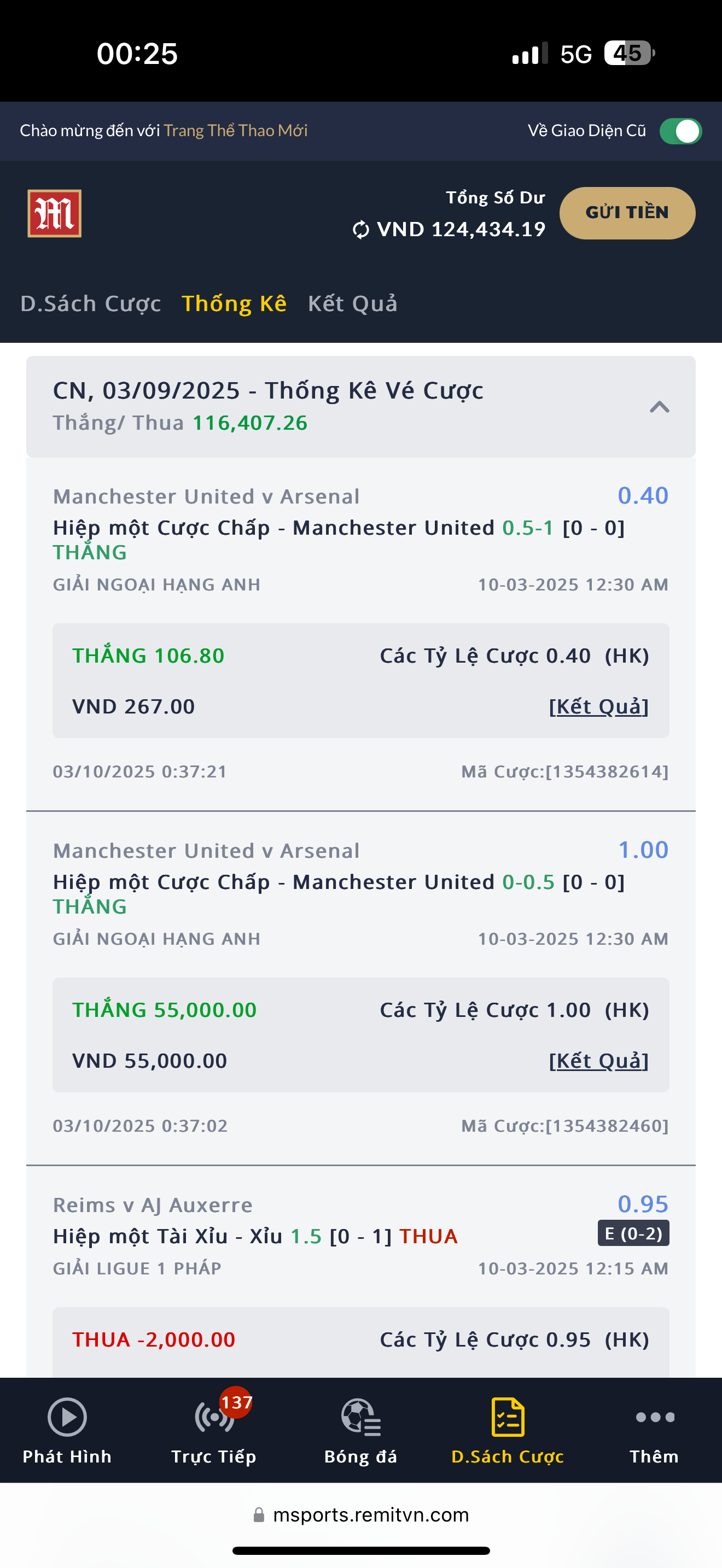722x1568 pixels.
Task: Tap the M sports logo icon
Action: pos(54,214)
